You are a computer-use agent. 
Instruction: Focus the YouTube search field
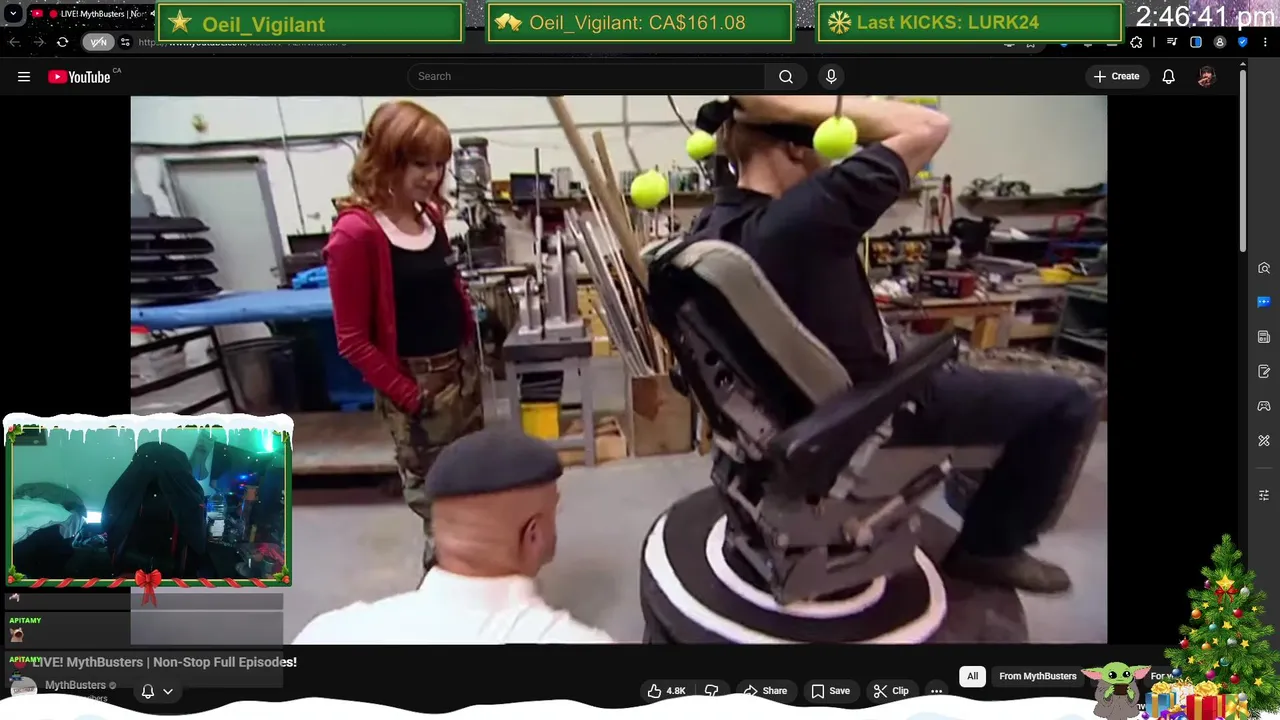coord(586,77)
